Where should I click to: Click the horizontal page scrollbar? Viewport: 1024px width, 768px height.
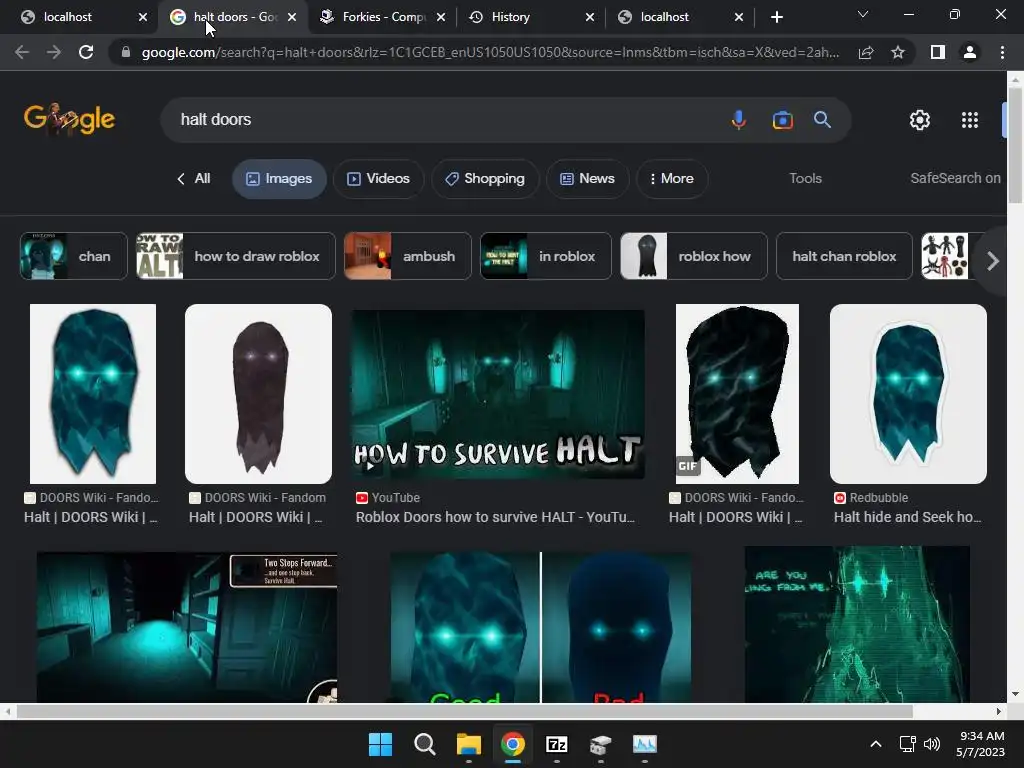pos(464,711)
